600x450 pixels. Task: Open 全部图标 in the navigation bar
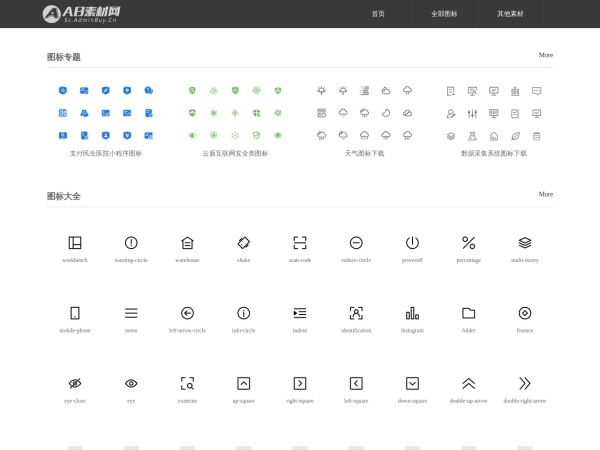(x=444, y=14)
